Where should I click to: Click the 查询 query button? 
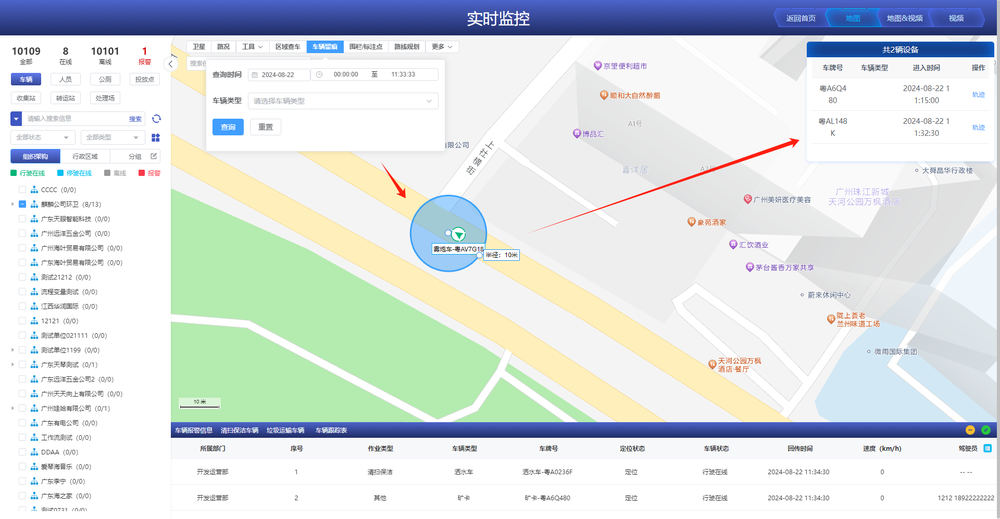pyautogui.click(x=228, y=127)
